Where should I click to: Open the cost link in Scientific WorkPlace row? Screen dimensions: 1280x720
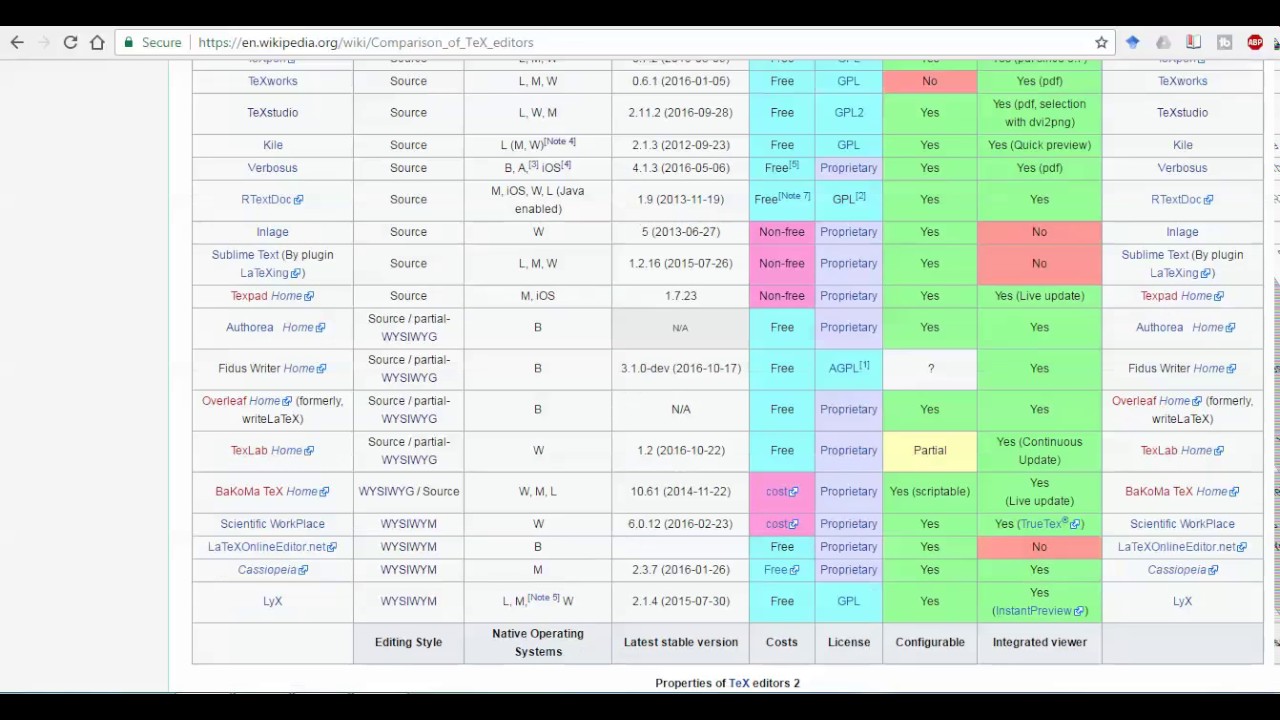coord(782,524)
